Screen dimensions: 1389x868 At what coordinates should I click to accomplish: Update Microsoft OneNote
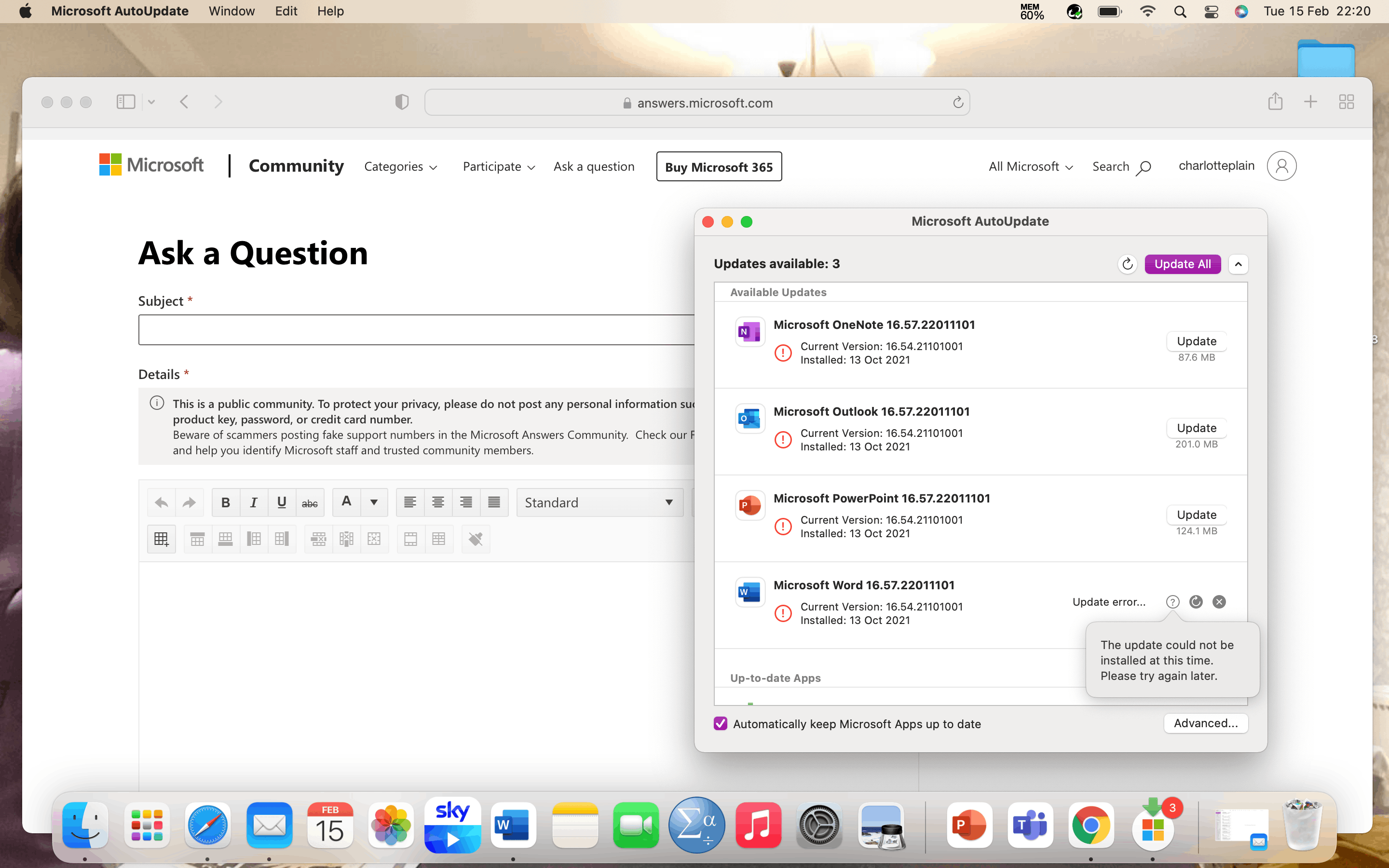pos(1196,341)
